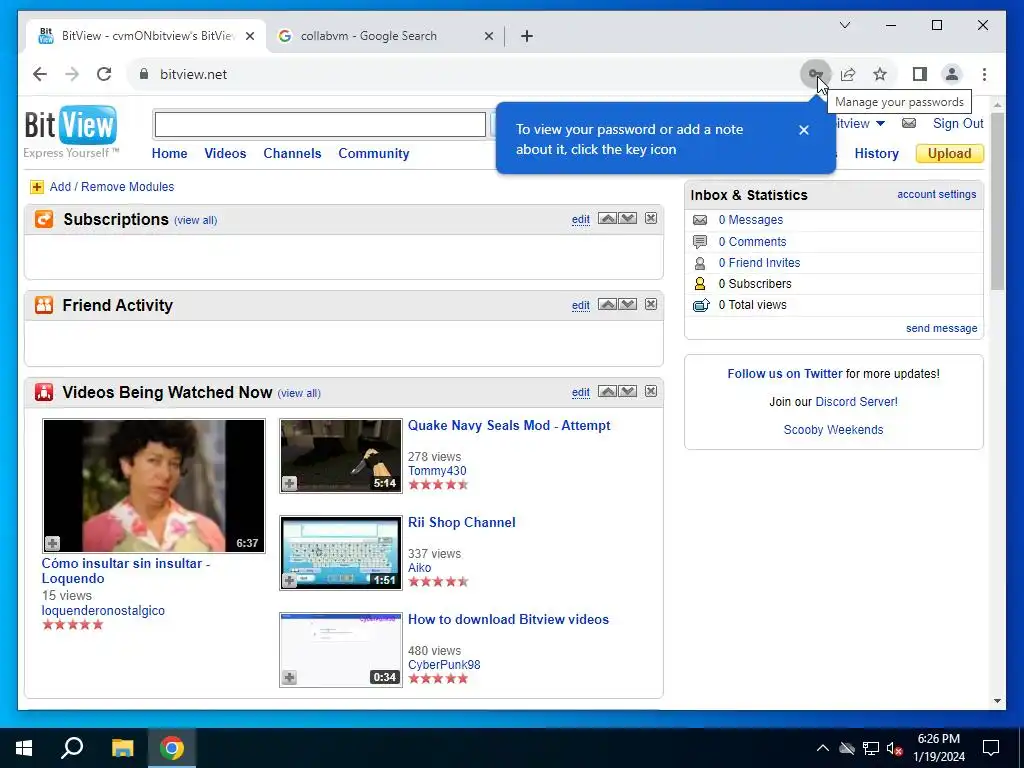The height and width of the screenshot is (768, 1024).
Task: Remove the Friend Activity module
Action: click(x=651, y=304)
